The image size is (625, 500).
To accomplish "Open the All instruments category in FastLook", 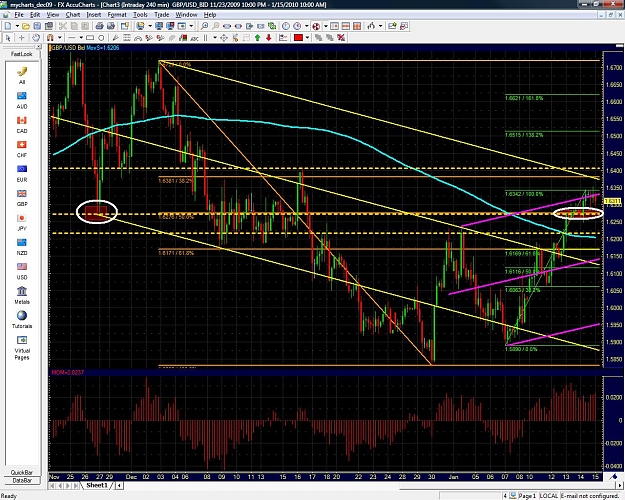I will point(22,75).
